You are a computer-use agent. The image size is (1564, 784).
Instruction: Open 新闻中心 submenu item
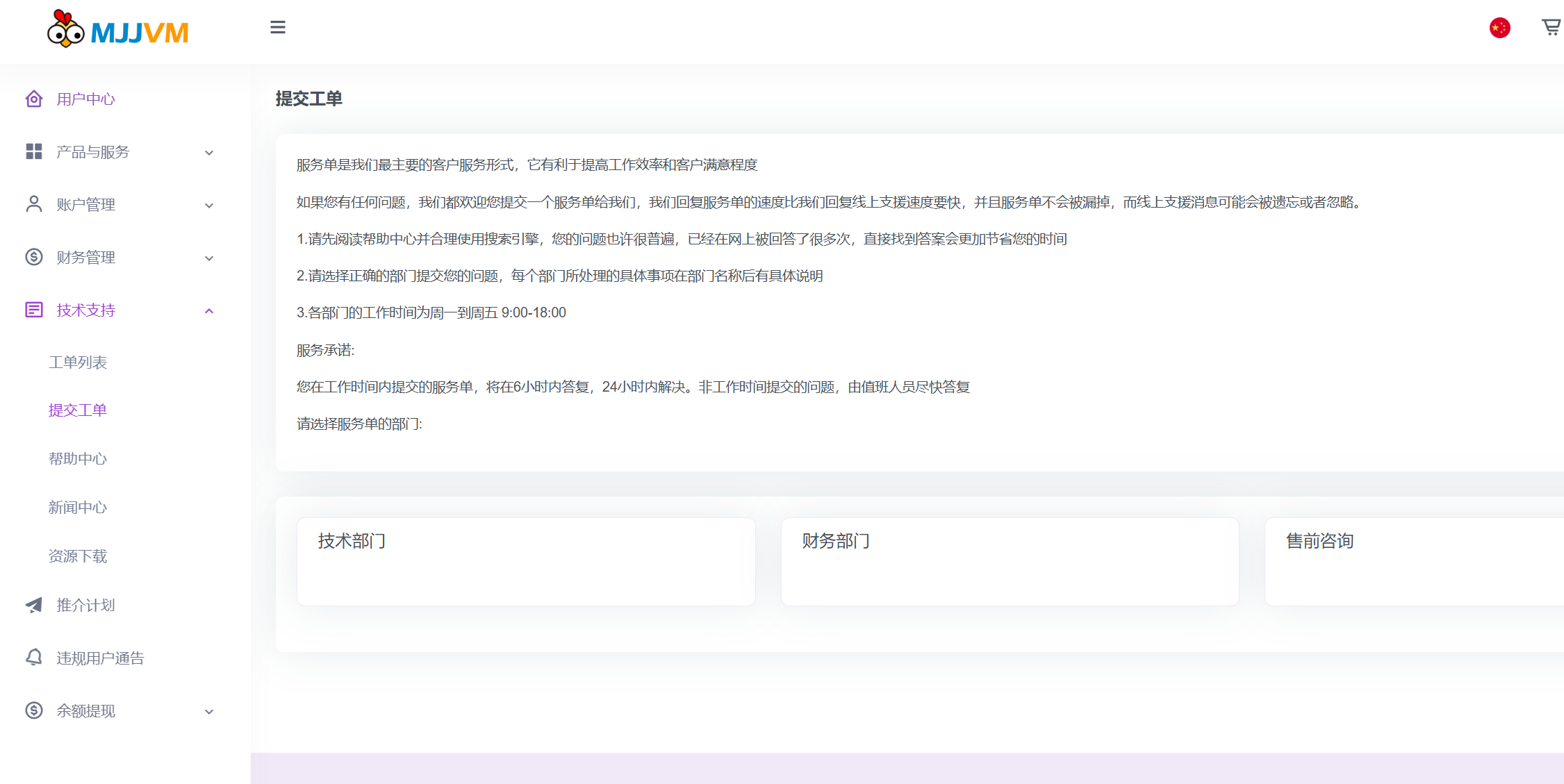(x=78, y=508)
